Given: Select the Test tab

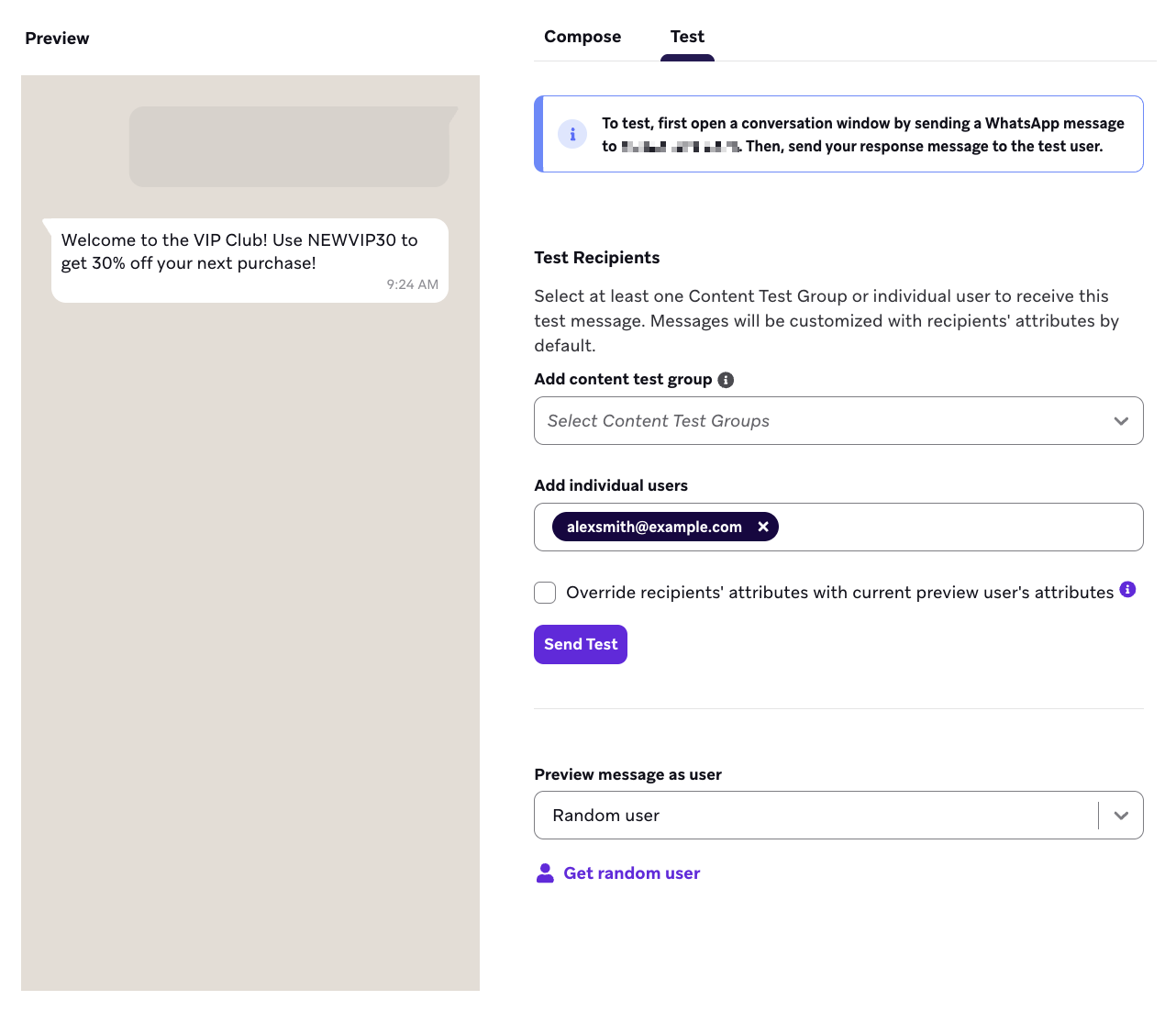Looking at the screenshot, I should (x=687, y=37).
